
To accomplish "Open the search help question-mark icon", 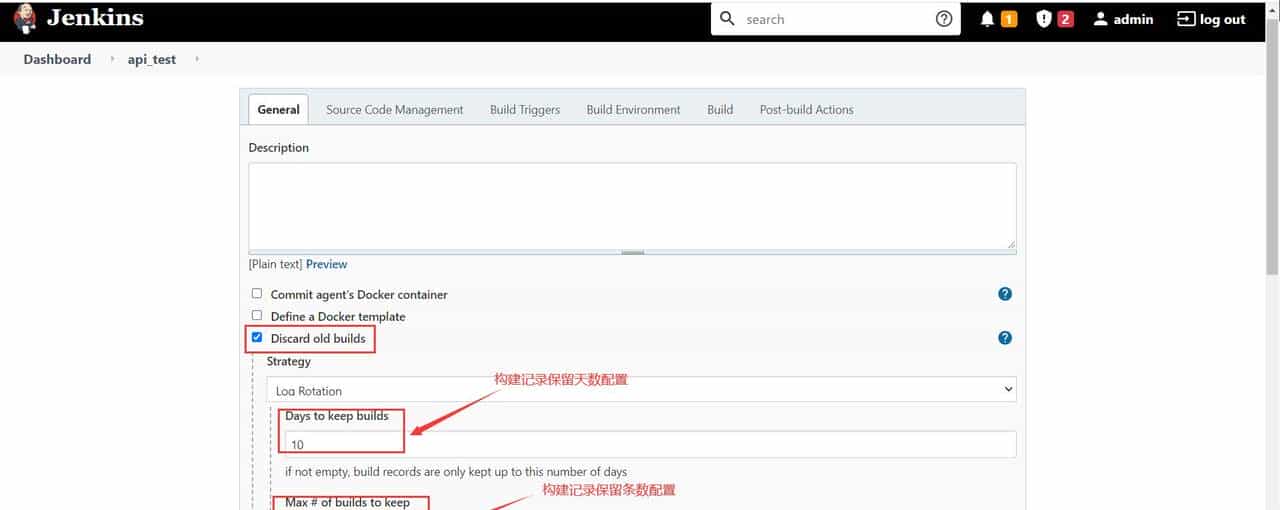I will coord(944,19).
